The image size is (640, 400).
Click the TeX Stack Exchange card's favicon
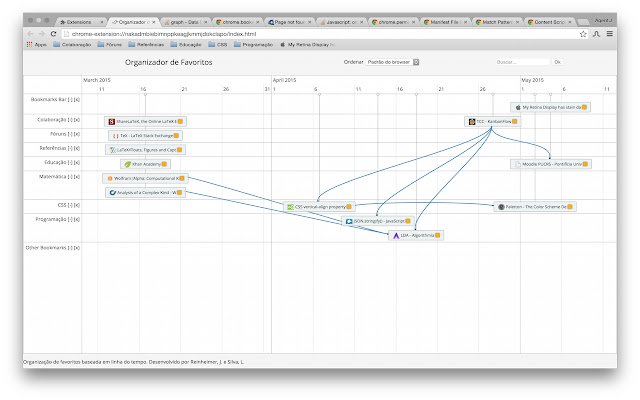[x=116, y=136]
